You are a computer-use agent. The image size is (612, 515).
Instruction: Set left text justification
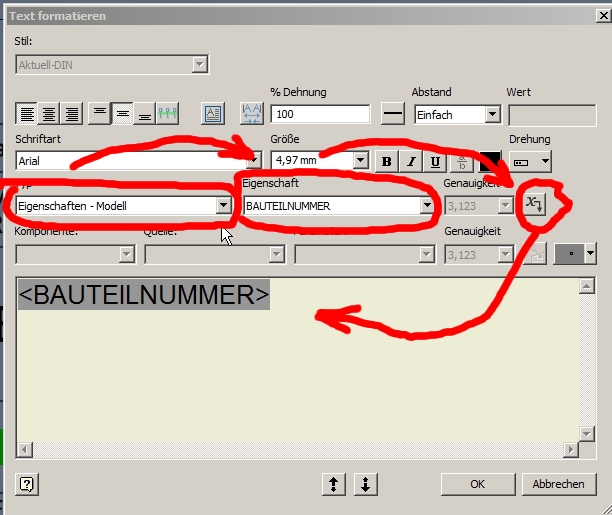tap(27, 114)
